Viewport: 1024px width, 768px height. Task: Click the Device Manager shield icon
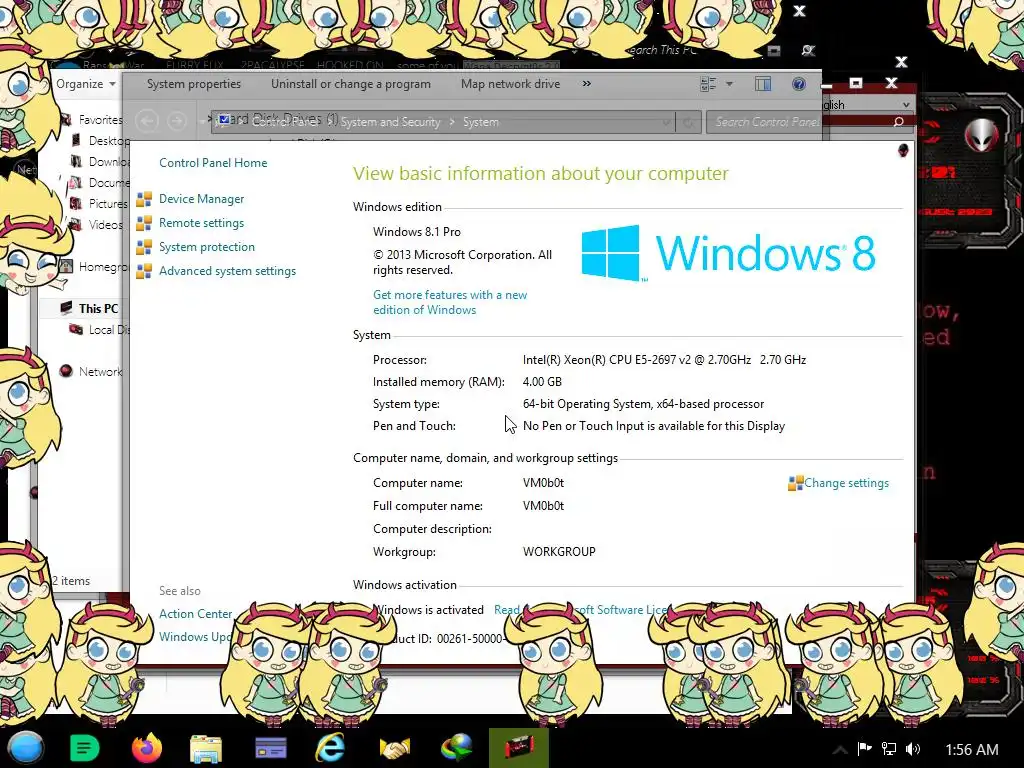[x=144, y=199]
